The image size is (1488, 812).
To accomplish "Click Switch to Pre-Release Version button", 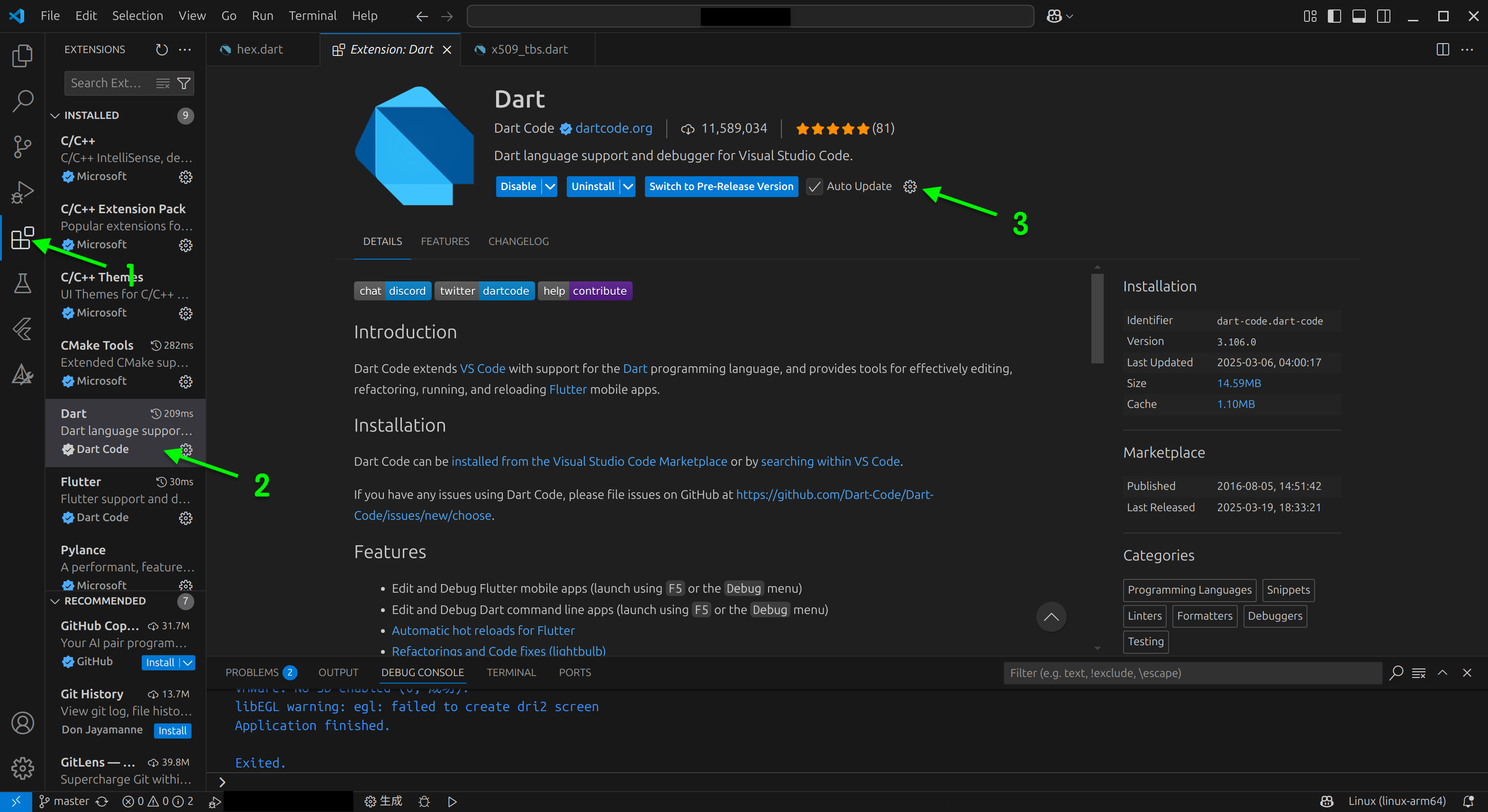I will (x=721, y=187).
